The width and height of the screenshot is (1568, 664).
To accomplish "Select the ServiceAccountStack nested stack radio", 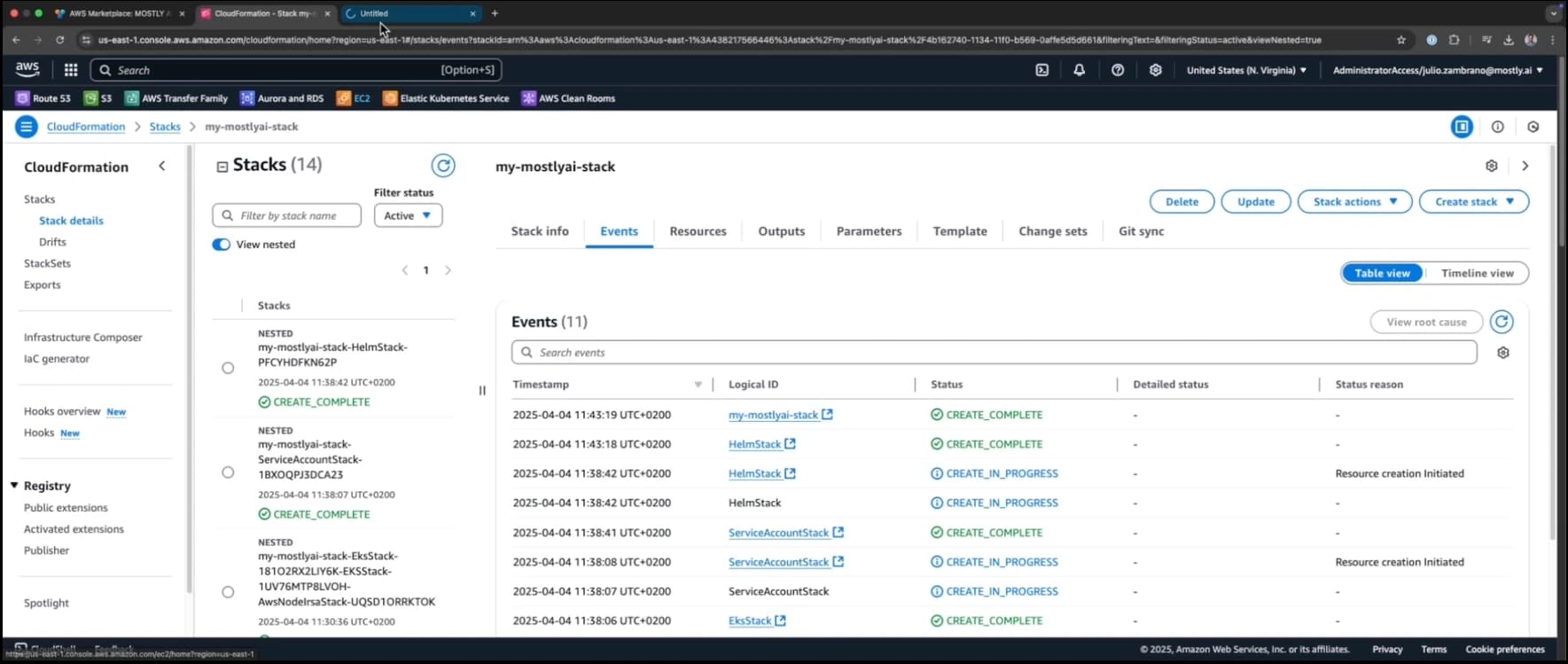I will (x=228, y=473).
